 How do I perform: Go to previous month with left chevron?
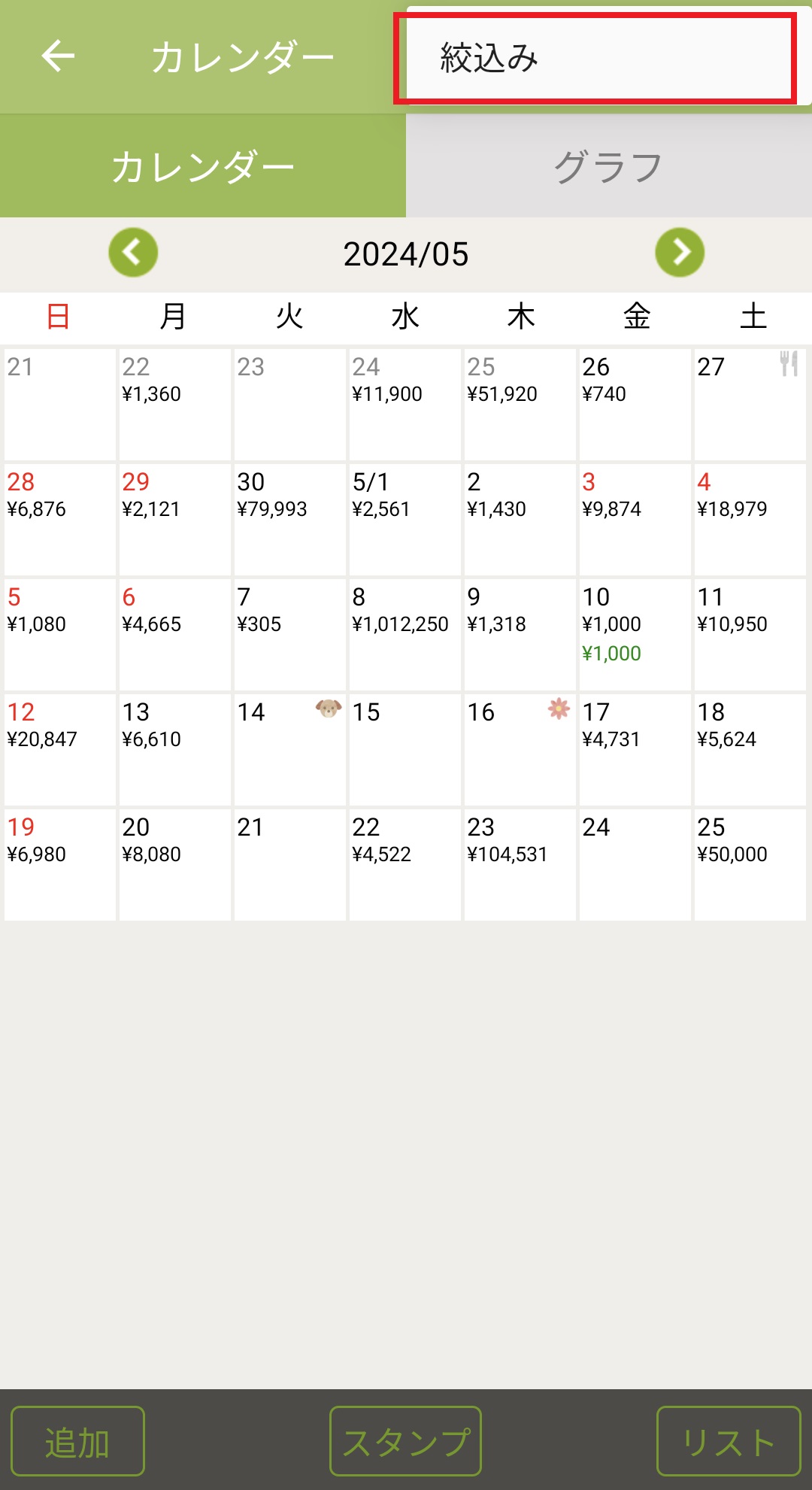(133, 253)
